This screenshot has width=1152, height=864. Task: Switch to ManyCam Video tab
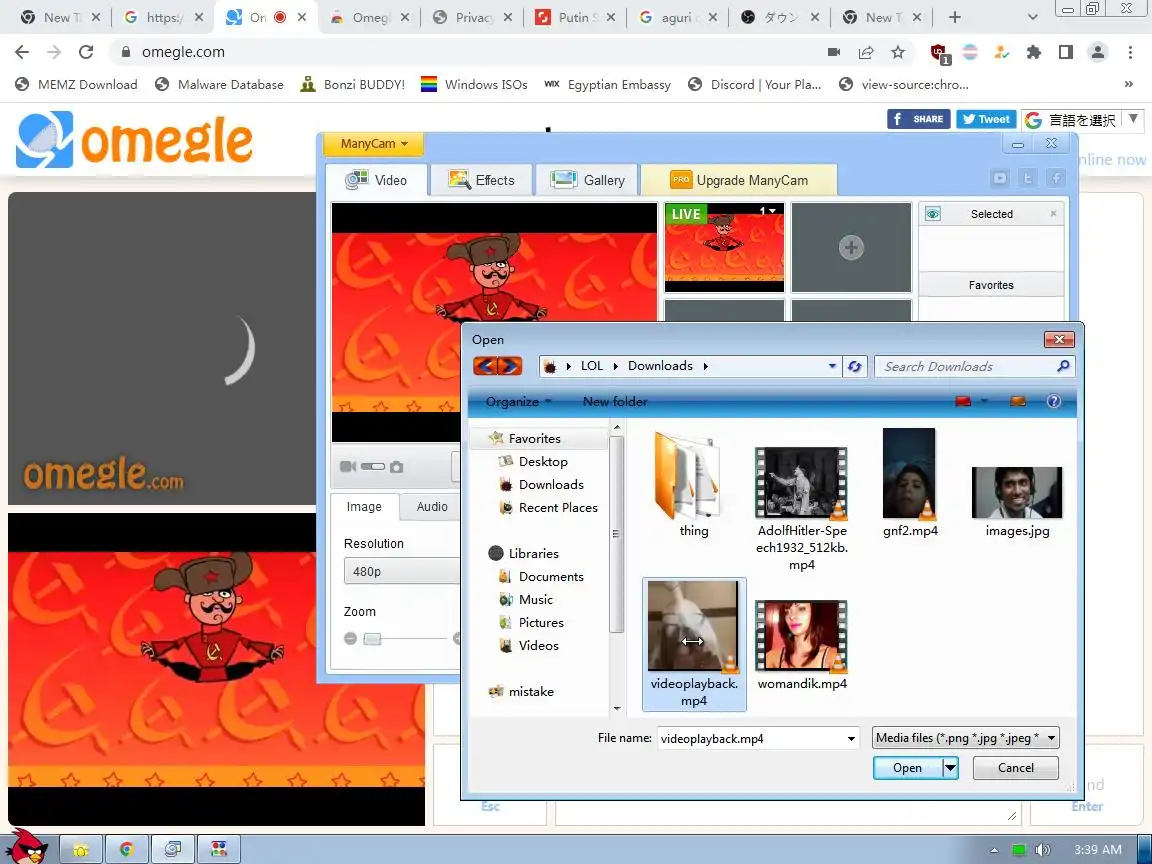click(x=376, y=180)
